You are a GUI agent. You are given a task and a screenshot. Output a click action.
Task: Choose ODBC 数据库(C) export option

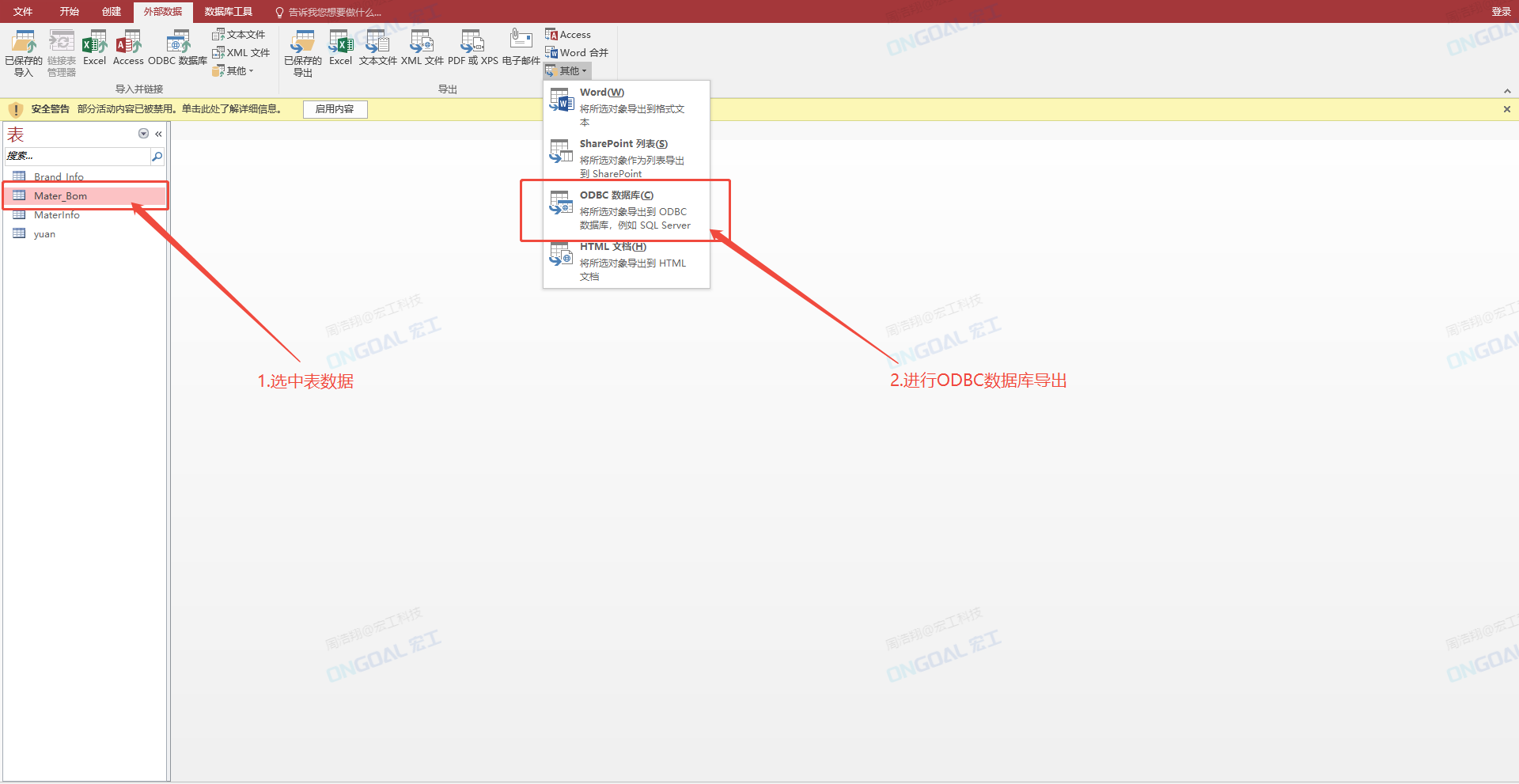point(627,210)
